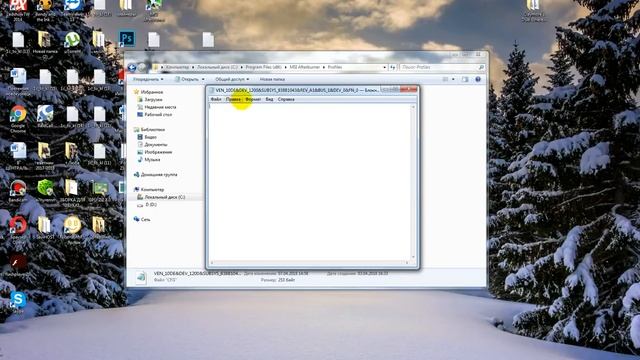The height and width of the screenshot is (360, 640).
Task: Select Локальный диск (C:) in the sidebar
Action: coord(164,197)
